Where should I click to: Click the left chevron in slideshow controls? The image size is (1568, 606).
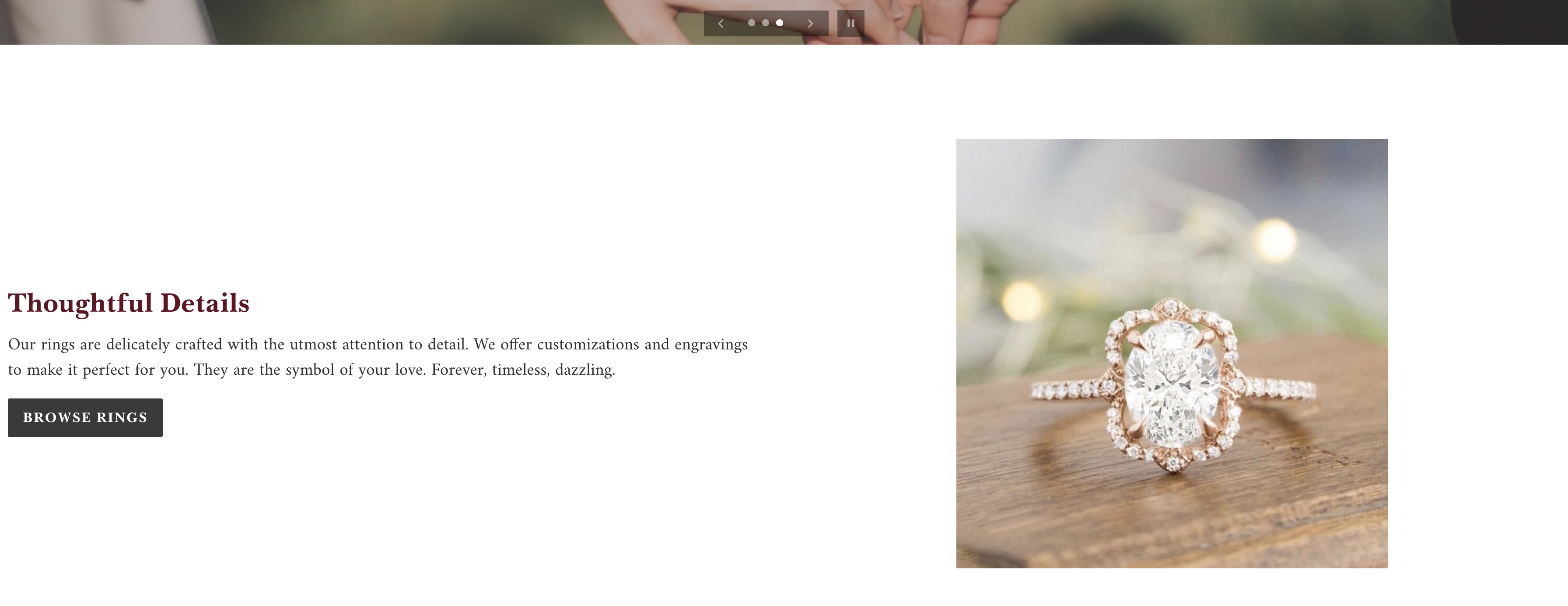click(721, 24)
